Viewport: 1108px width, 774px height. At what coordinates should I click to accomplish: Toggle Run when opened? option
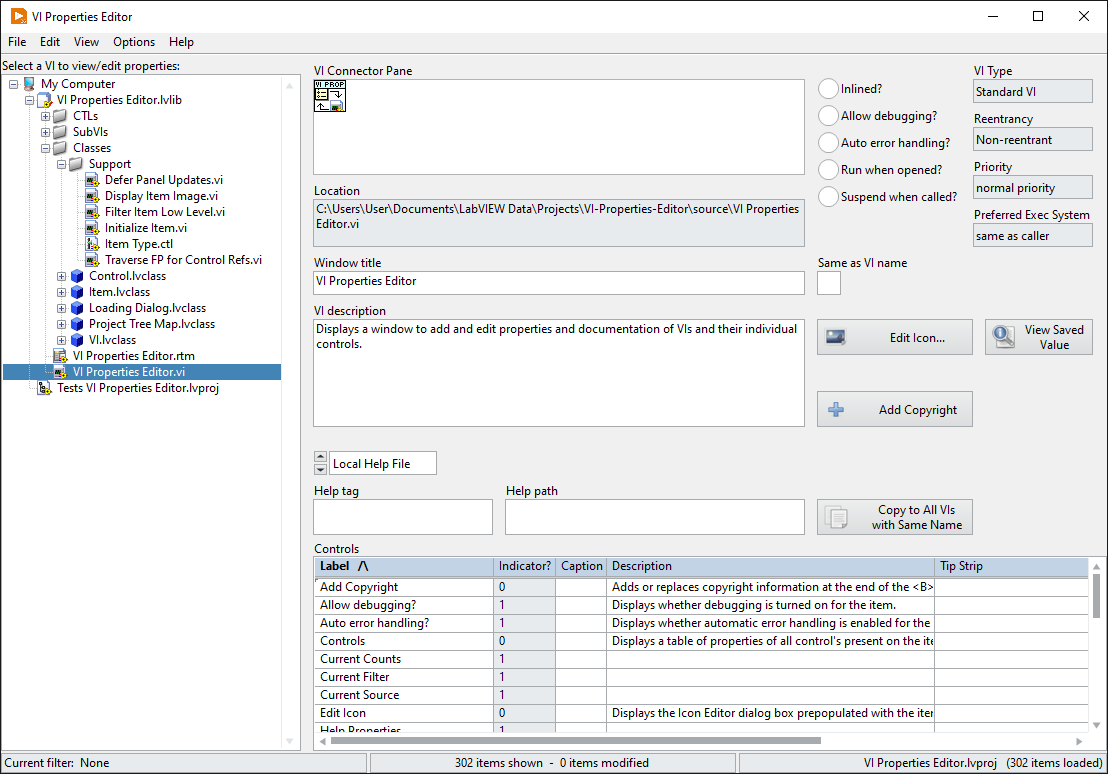pyautogui.click(x=828, y=170)
